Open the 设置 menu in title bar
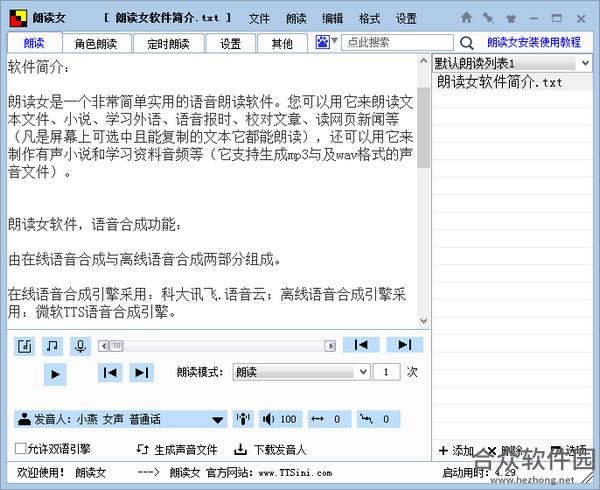 [x=406, y=18]
